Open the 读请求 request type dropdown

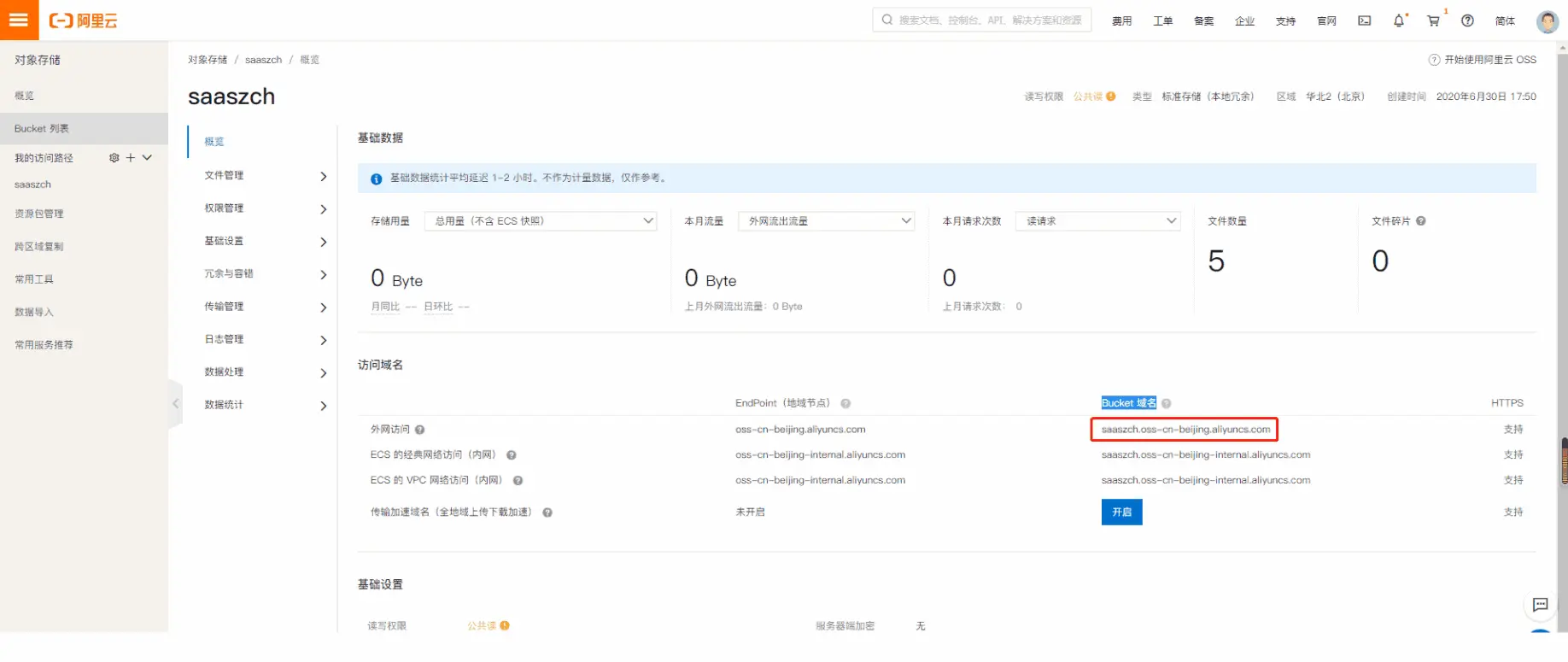pyautogui.click(x=1097, y=221)
